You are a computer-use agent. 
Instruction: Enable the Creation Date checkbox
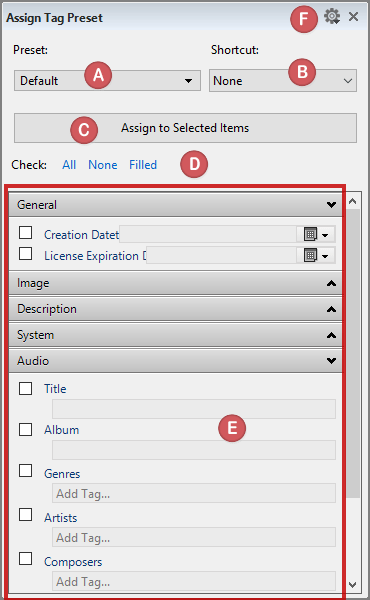click(x=26, y=232)
